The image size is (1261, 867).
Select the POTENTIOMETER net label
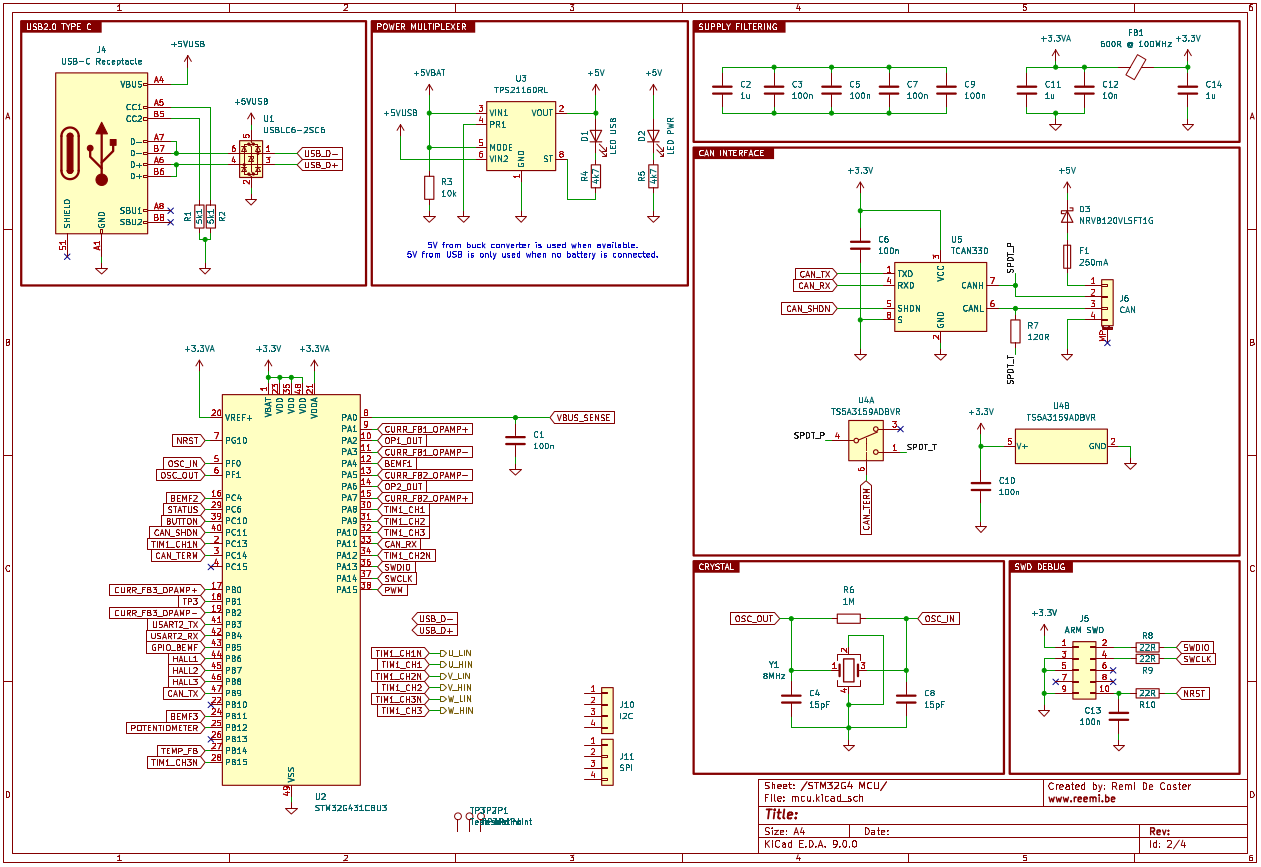point(165,728)
